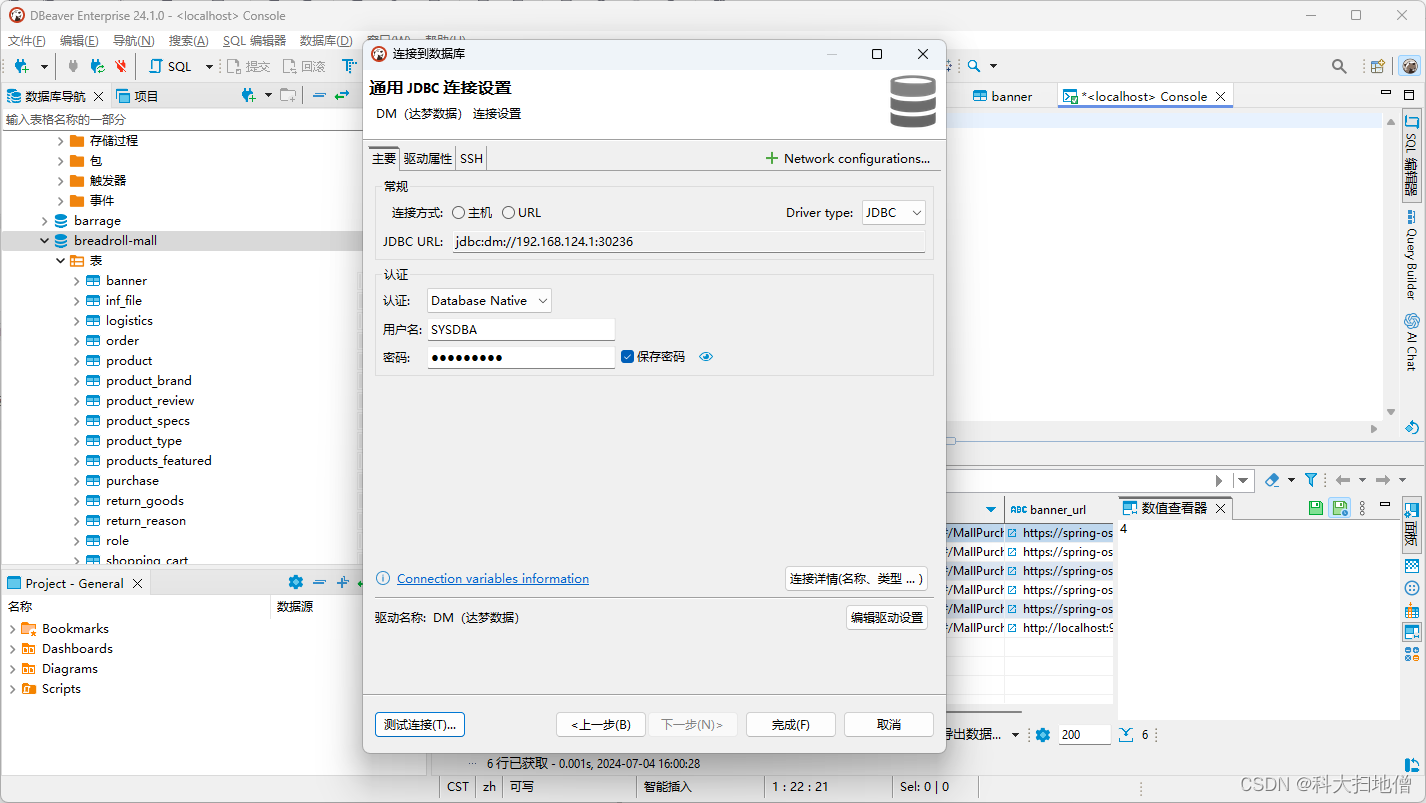Collapse the breadroll-mall database node
1426x803 pixels.
point(44,241)
